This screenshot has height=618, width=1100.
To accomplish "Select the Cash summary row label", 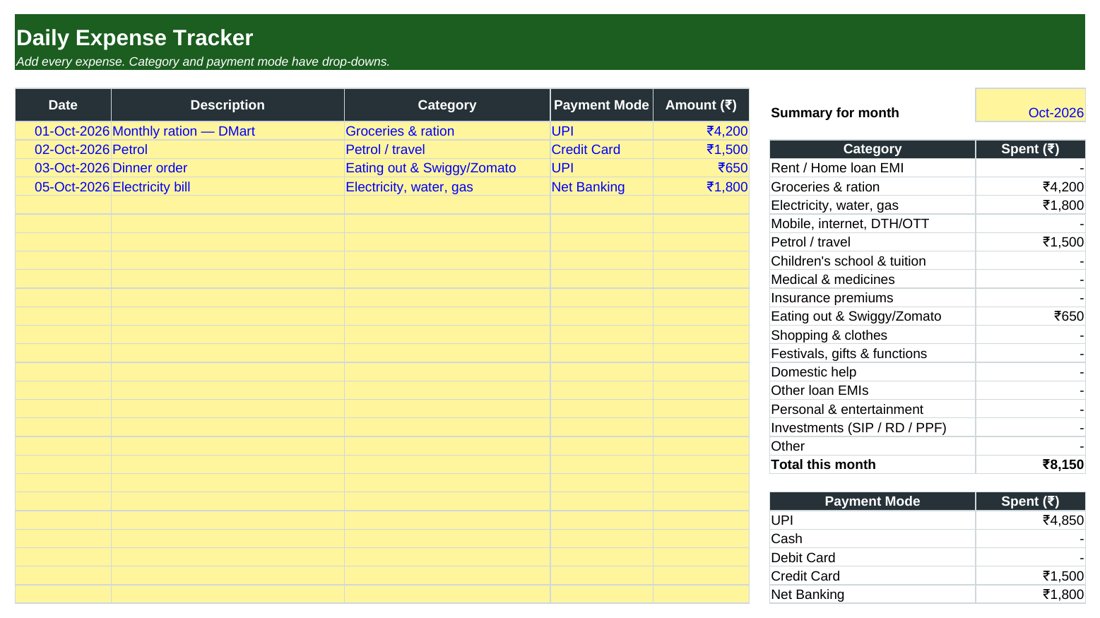I will click(x=786, y=539).
